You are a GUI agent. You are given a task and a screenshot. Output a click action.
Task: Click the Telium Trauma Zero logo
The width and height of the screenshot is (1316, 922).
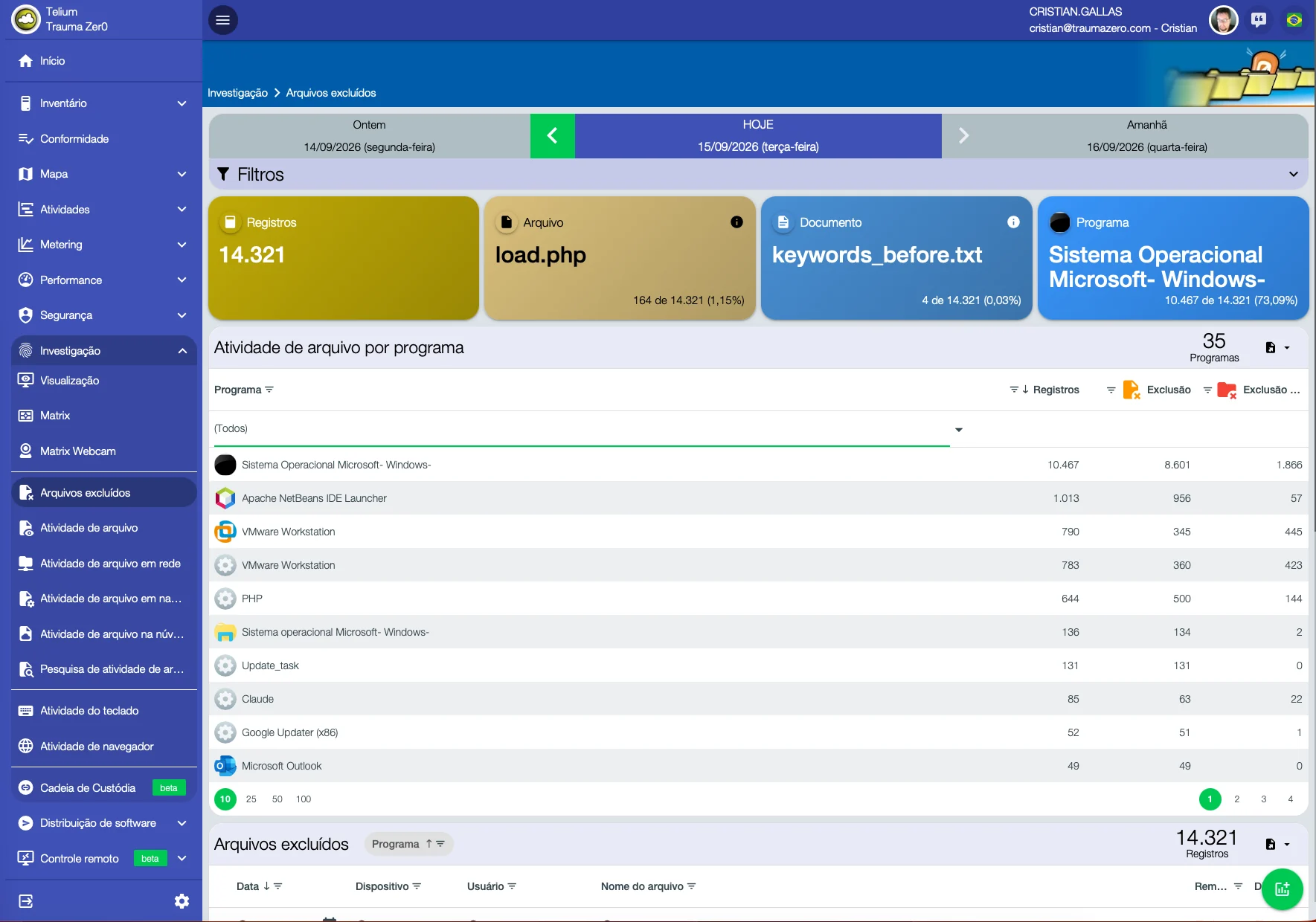26,20
